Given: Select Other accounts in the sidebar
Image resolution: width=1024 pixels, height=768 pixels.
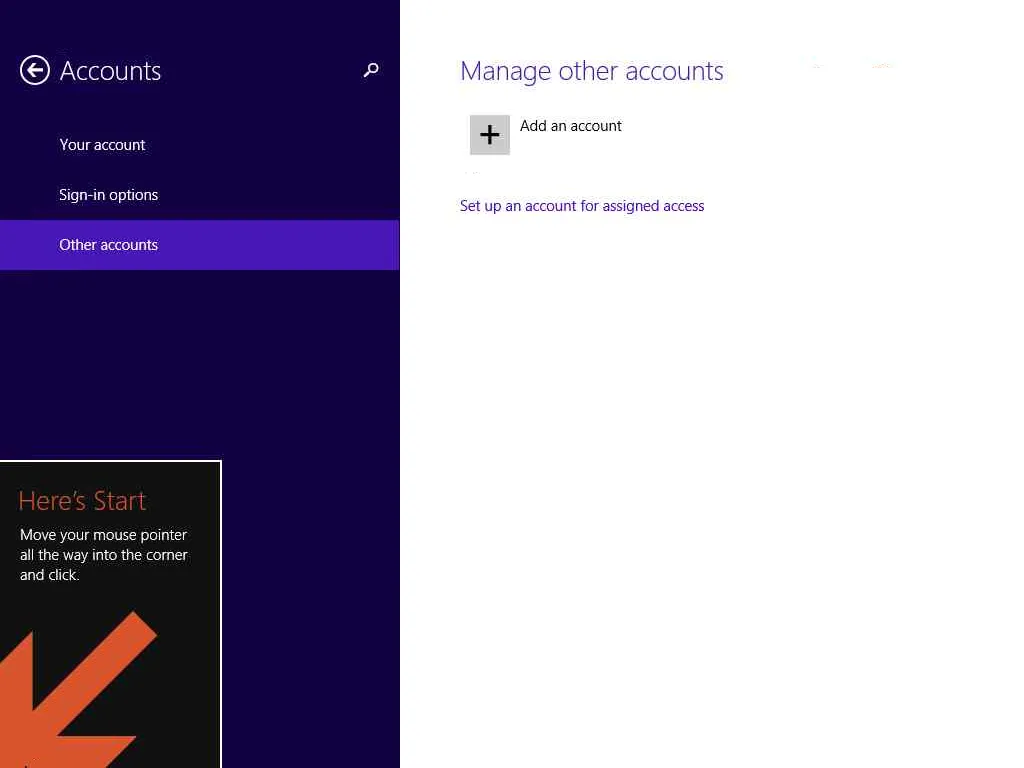Looking at the screenshot, I should coord(108,245).
